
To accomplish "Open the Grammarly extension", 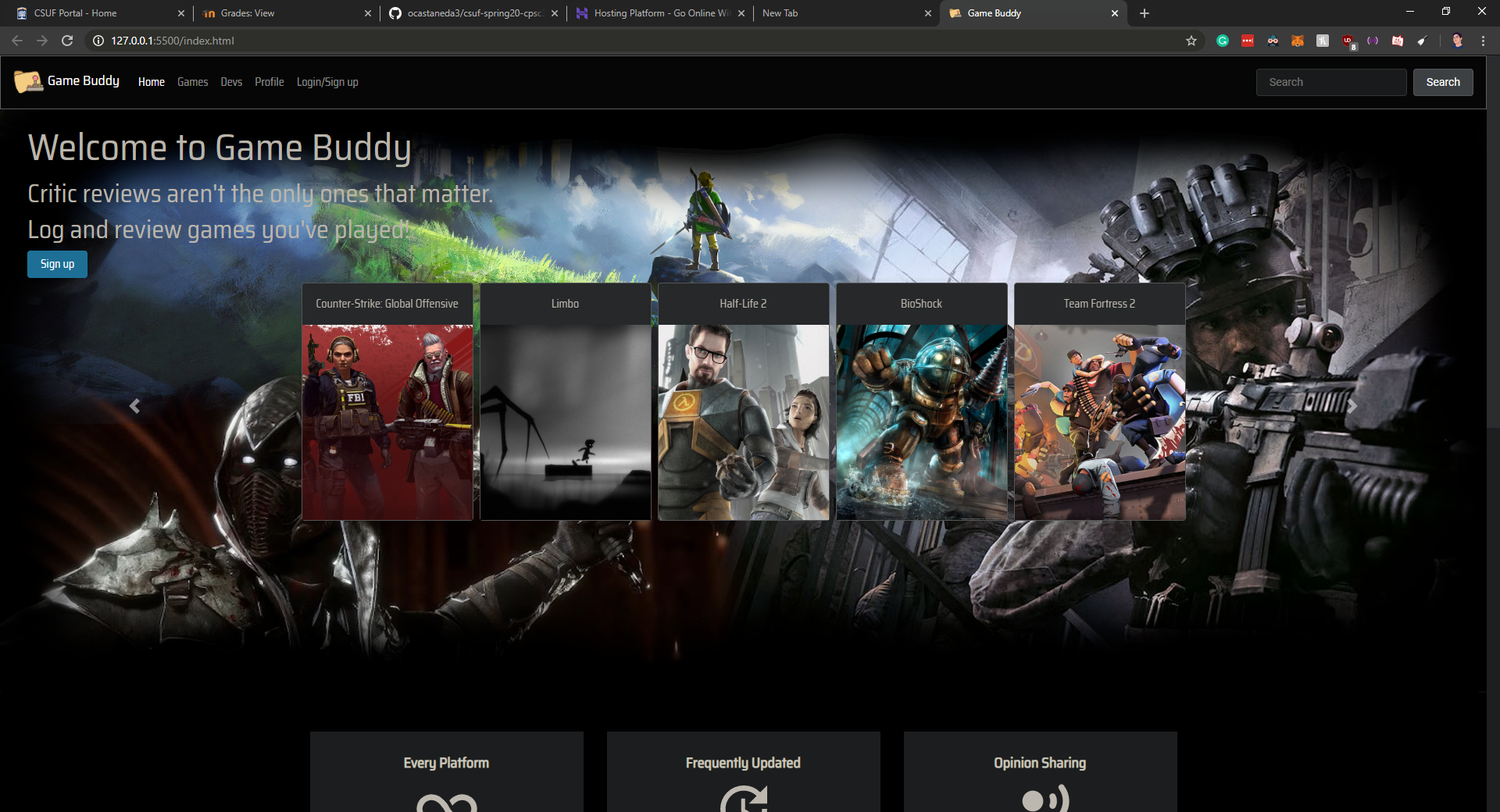I will coord(1223,41).
